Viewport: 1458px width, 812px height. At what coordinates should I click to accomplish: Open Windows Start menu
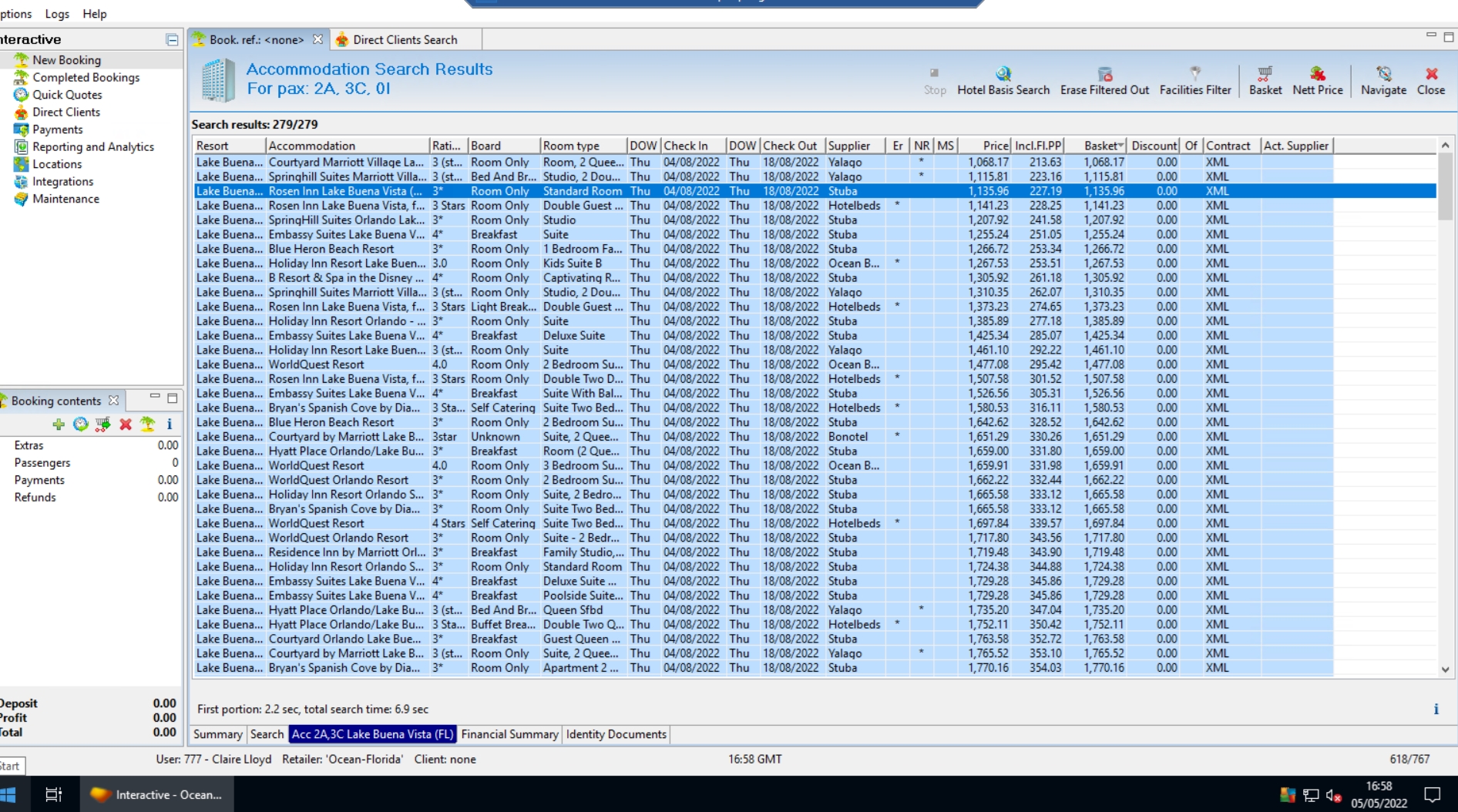9,794
